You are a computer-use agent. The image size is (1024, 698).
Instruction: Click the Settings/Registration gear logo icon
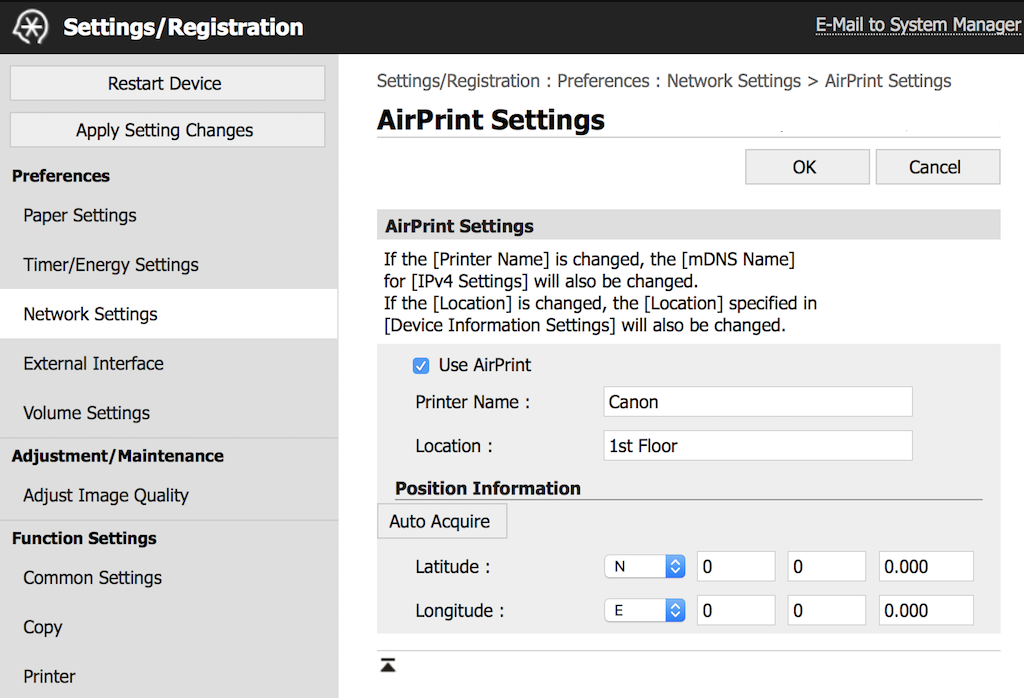31,27
